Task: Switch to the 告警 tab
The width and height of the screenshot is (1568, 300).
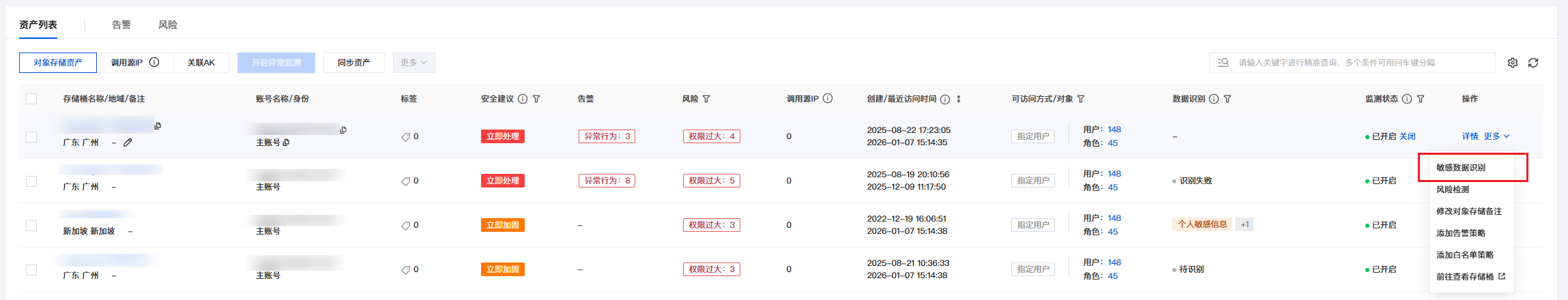Action: [121, 25]
